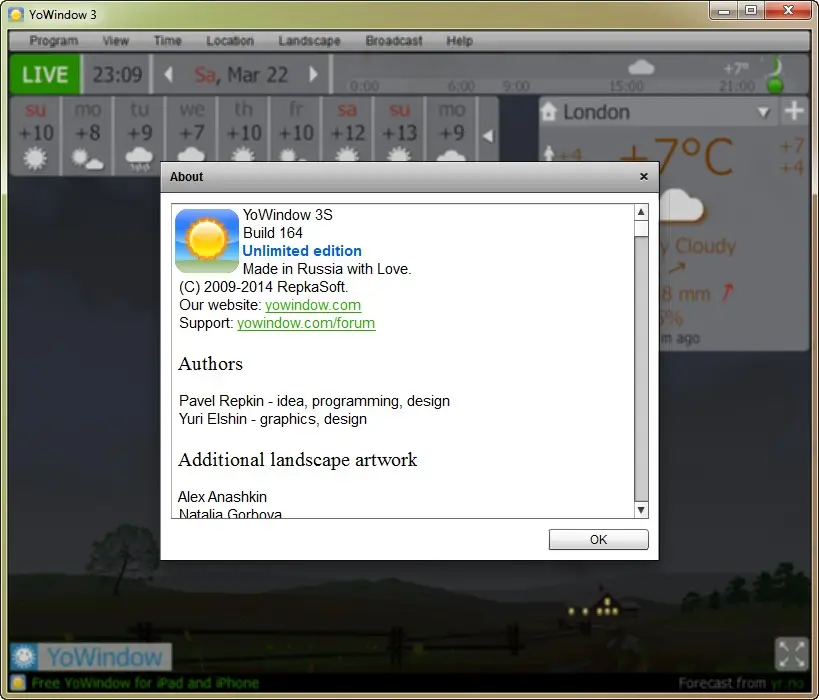Toggle the LIVE mode button
The height and width of the screenshot is (700, 819).
pyautogui.click(x=45, y=74)
